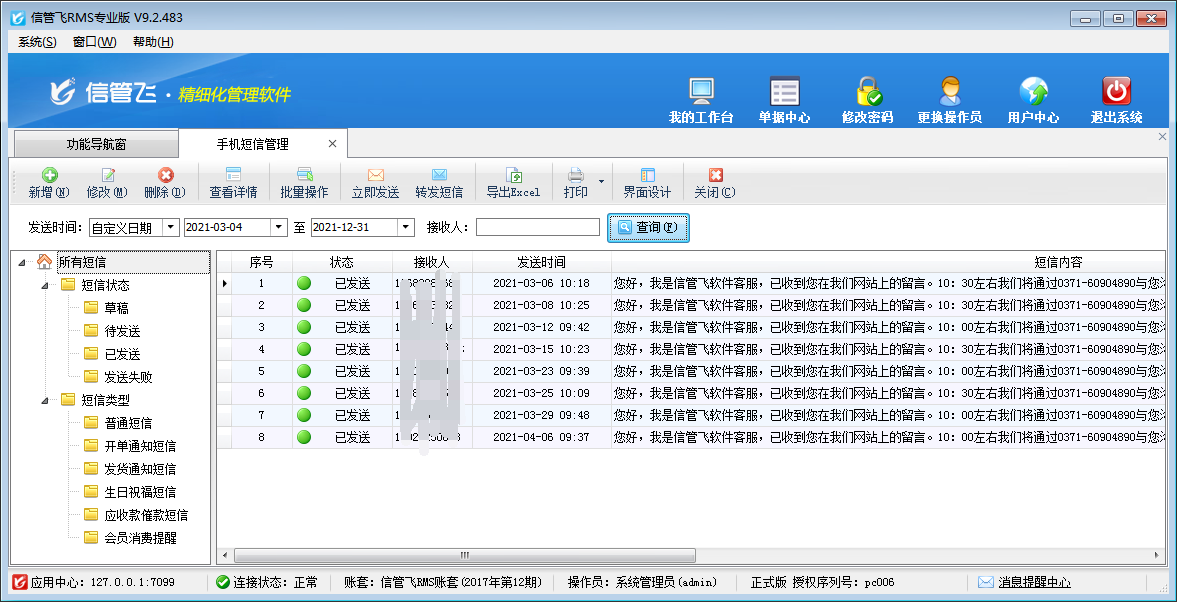Viewport: 1177px width, 602px height.
Task: Click the 接收人 recipient input field
Action: click(x=538, y=228)
